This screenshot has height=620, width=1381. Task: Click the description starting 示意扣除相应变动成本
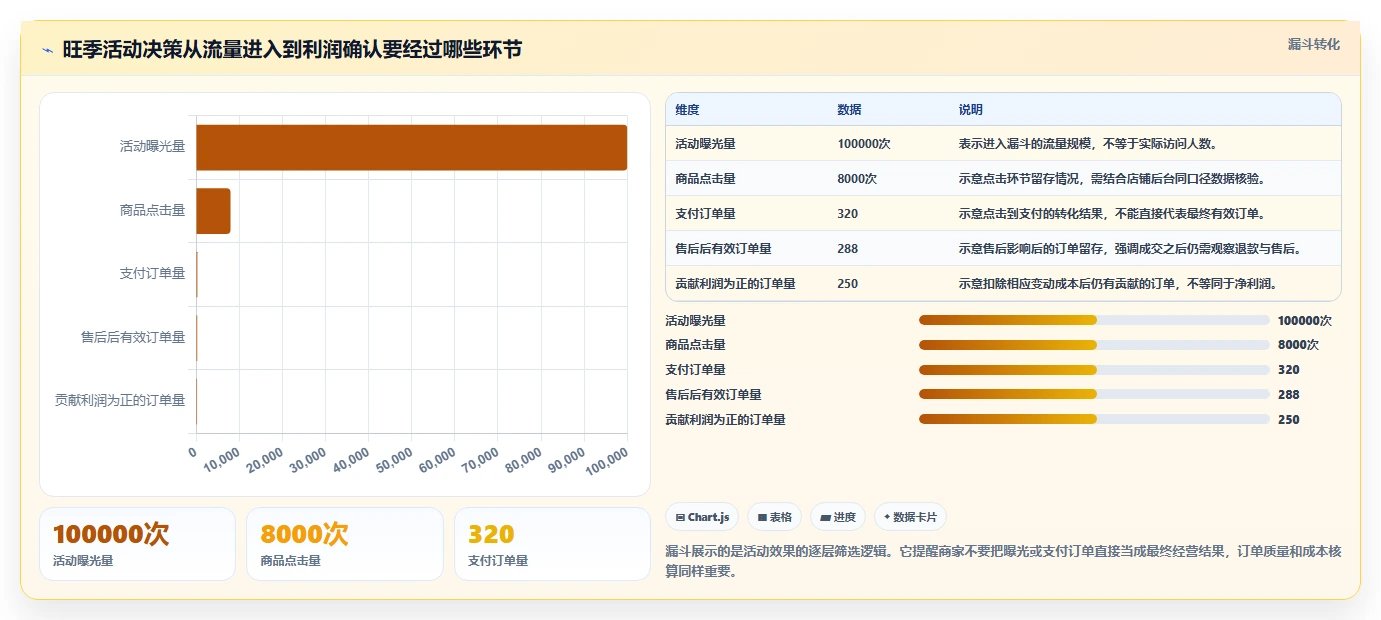click(1117, 283)
